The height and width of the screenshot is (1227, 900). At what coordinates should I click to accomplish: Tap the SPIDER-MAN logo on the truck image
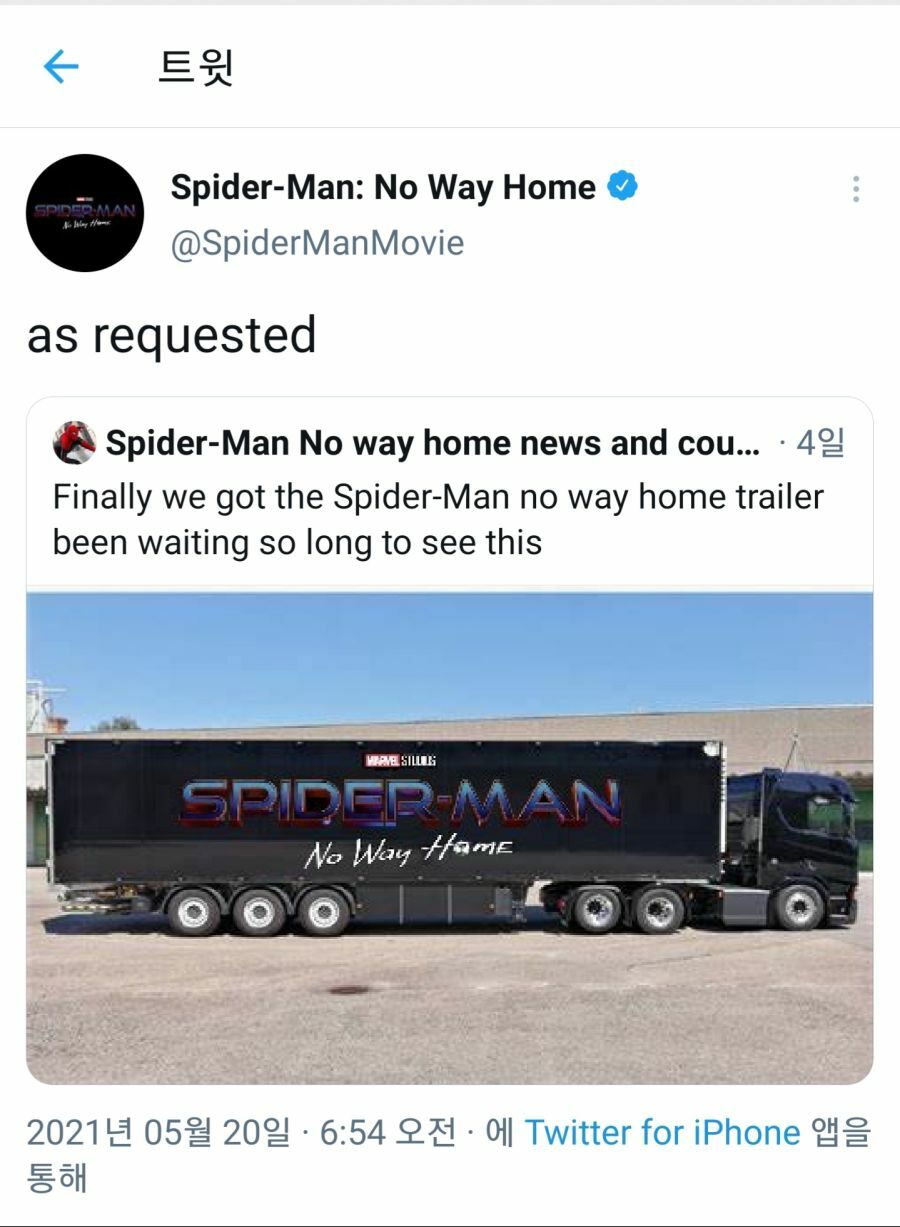tap(400, 803)
